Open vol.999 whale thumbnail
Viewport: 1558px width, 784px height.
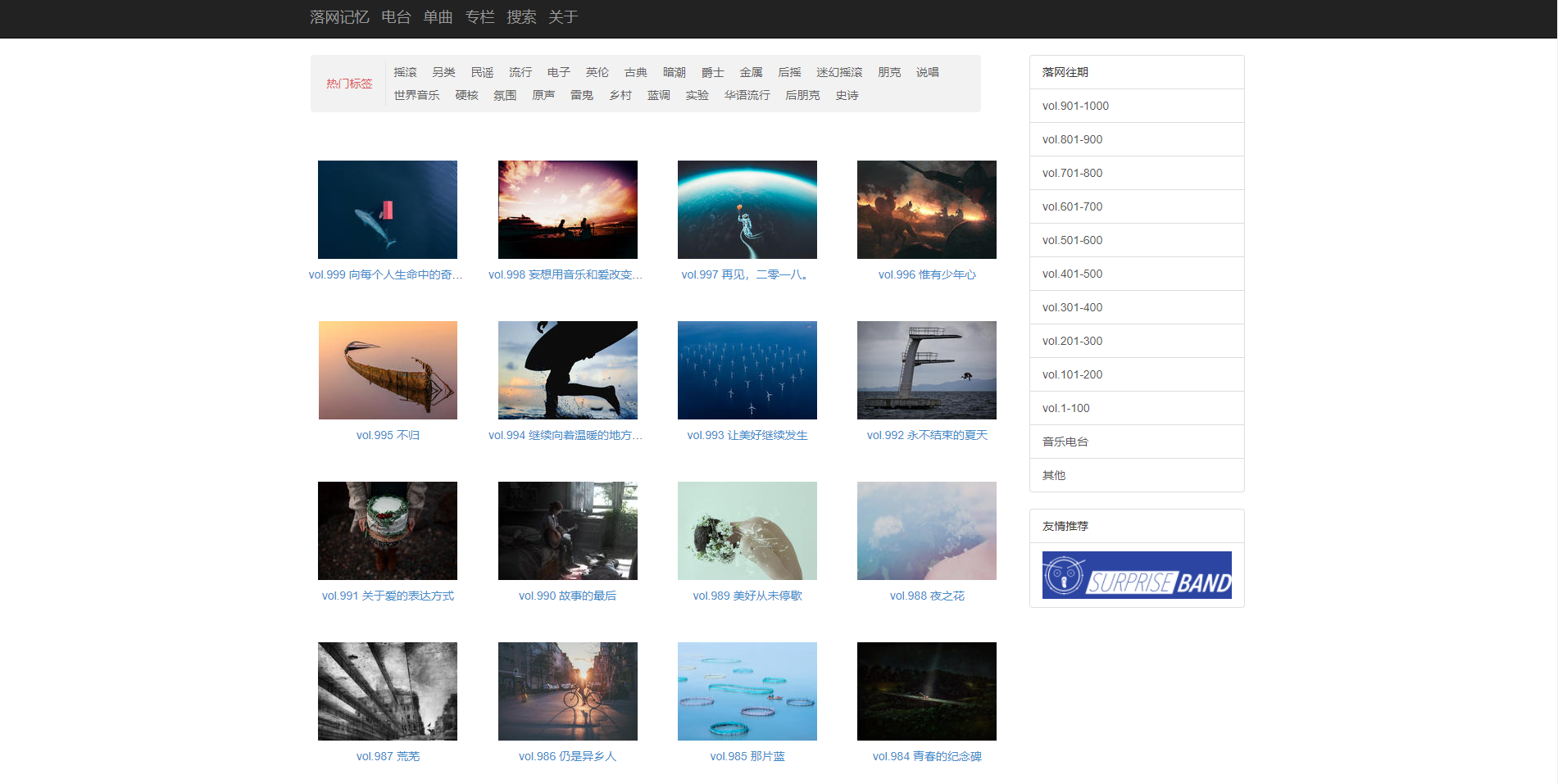tap(388, 210)
